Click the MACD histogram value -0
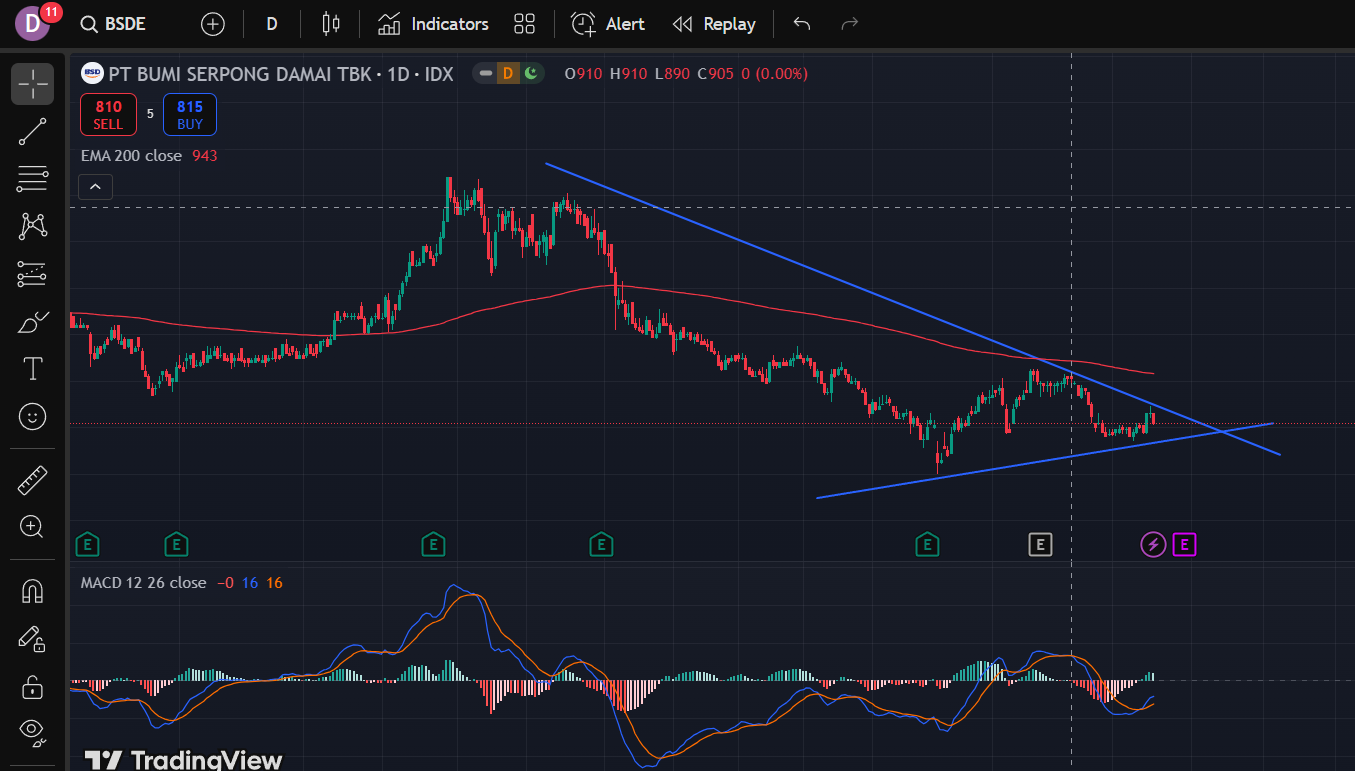Viewport: 1355px width, 771px height. click(x=227, y=583)
